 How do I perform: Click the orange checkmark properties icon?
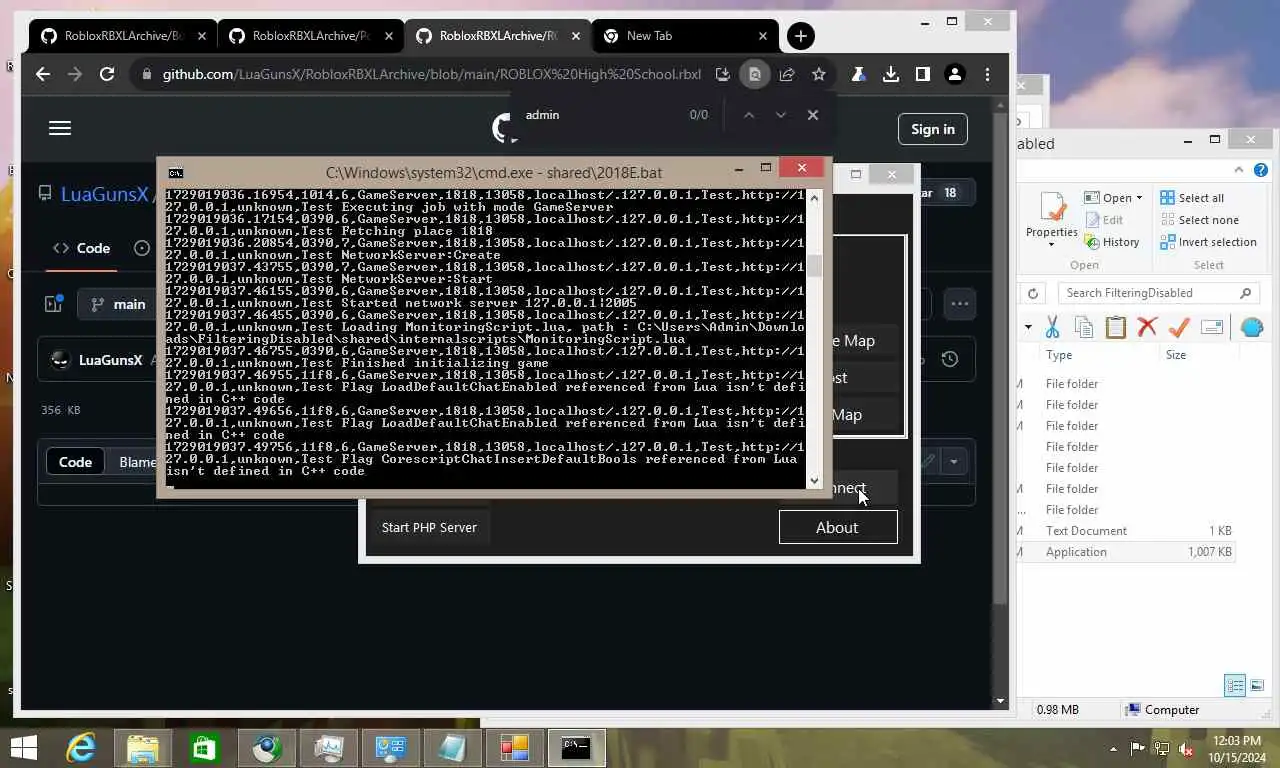(x=1179, y=327)
